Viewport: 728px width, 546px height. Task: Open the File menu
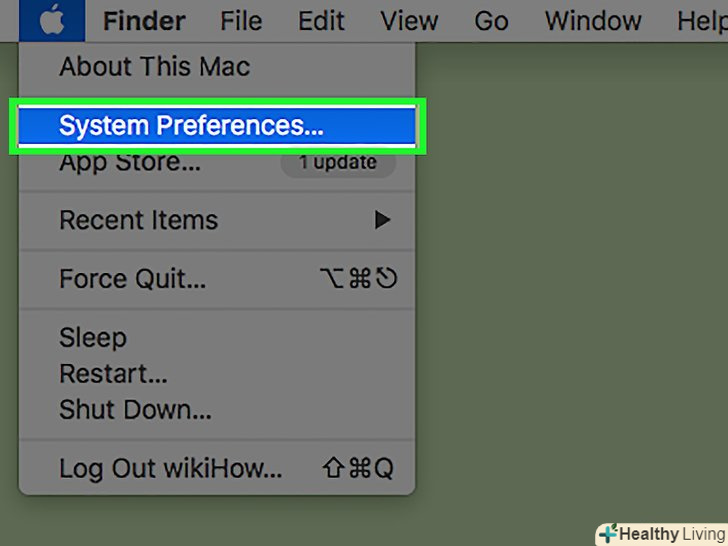tap(241, 21)
